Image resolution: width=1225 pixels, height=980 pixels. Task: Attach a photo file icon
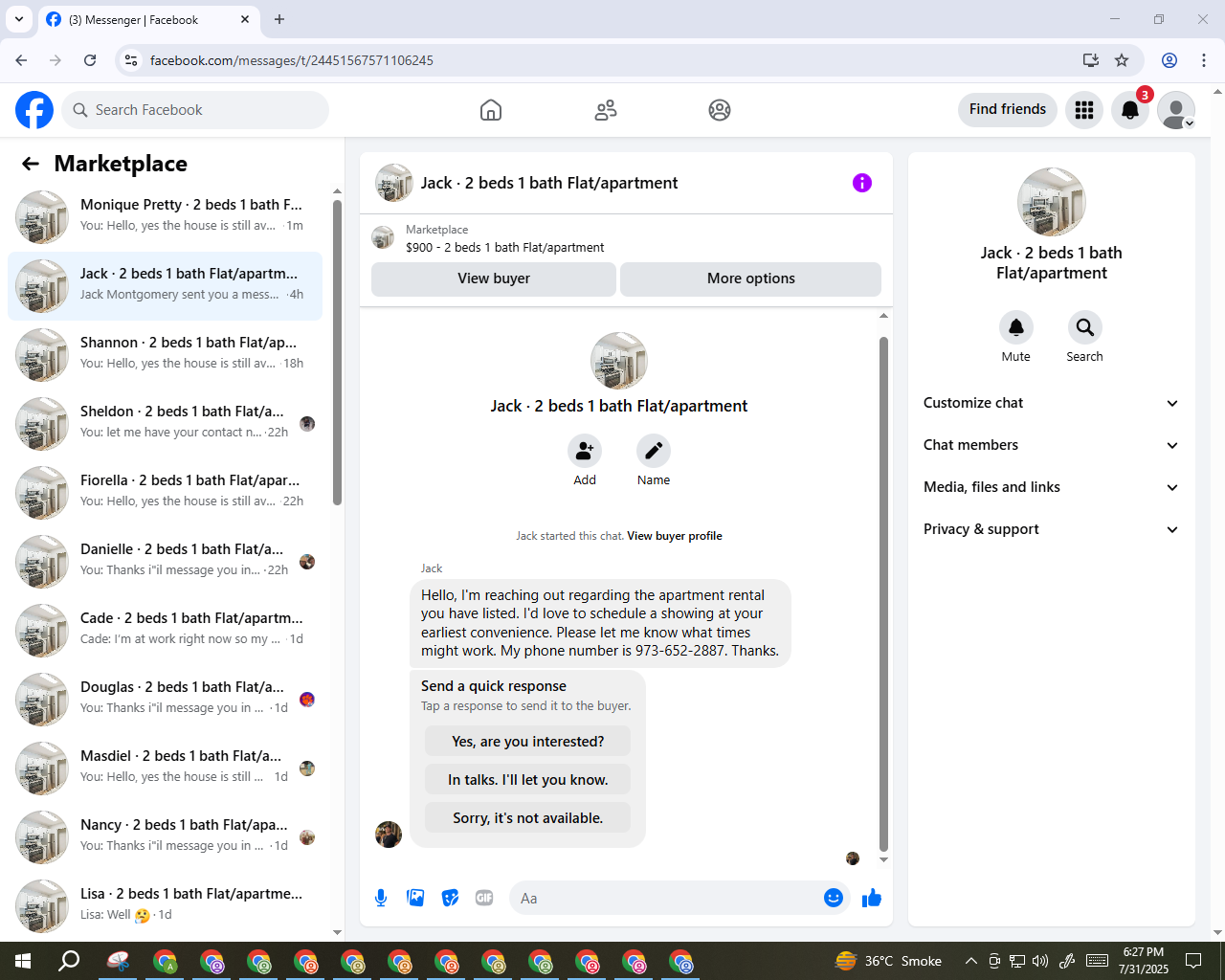point(415,898)
